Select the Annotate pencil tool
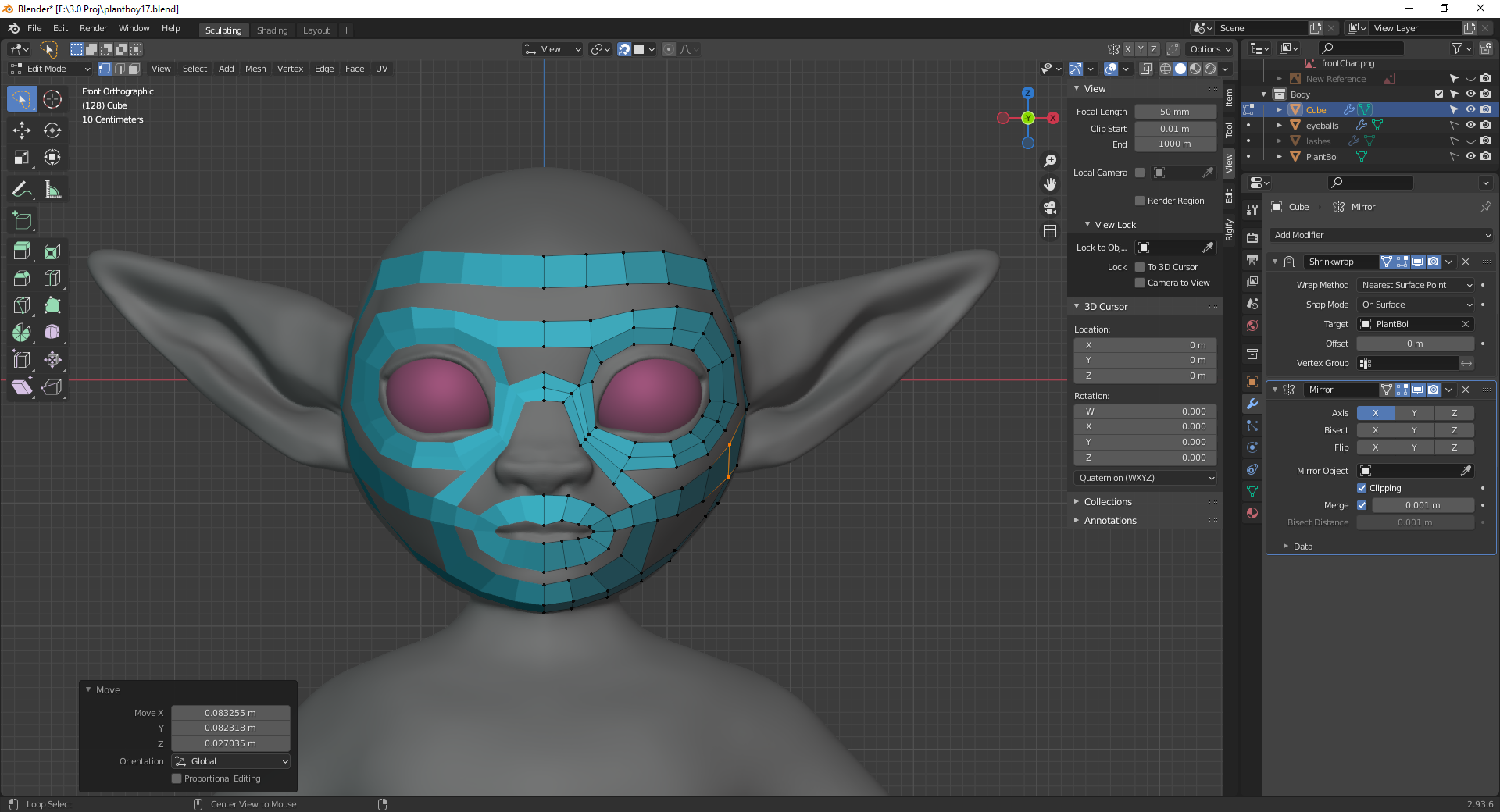The image size is (1500, 812). click(22, 190)
